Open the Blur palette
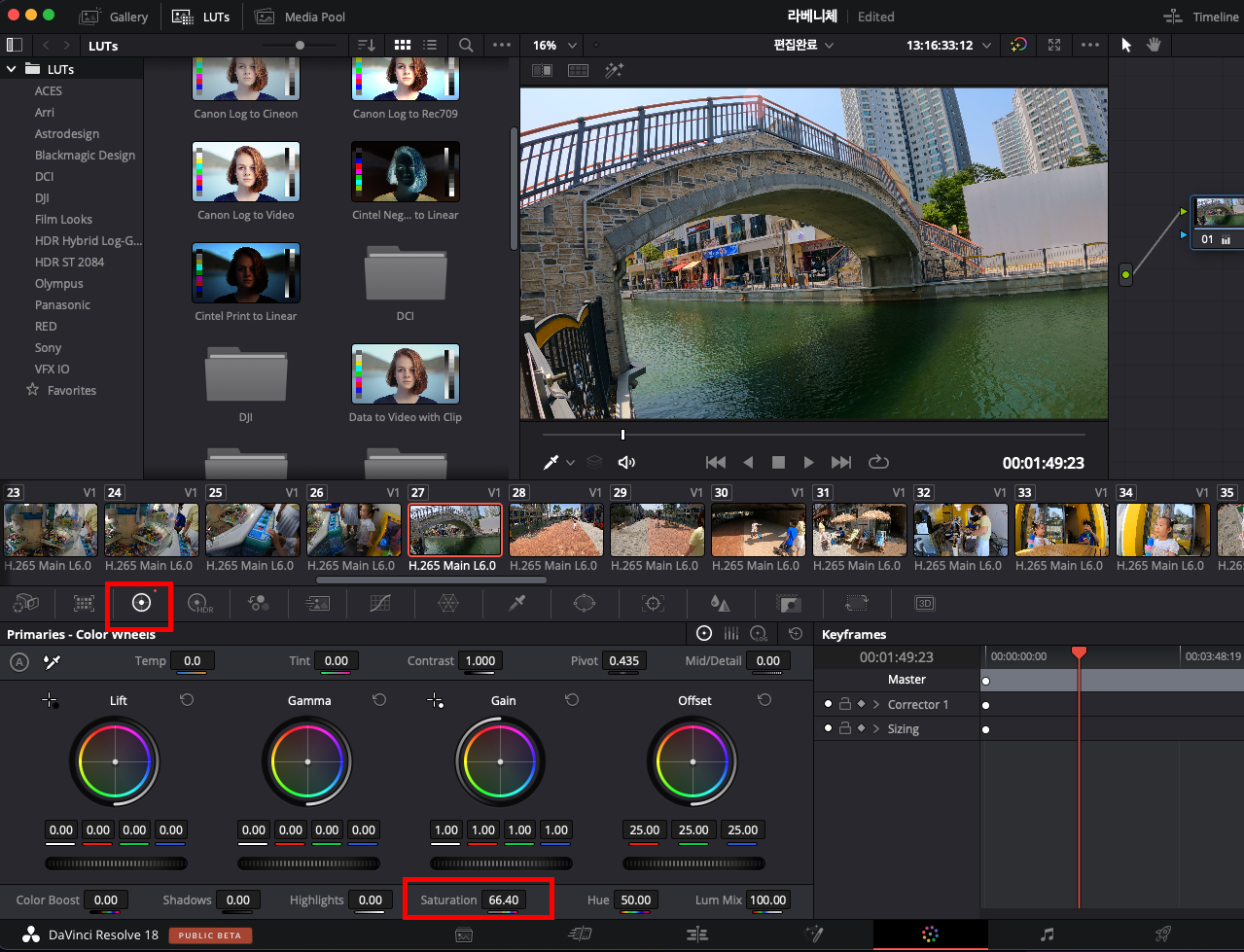Screen dimensions: 1244x952 720,604
